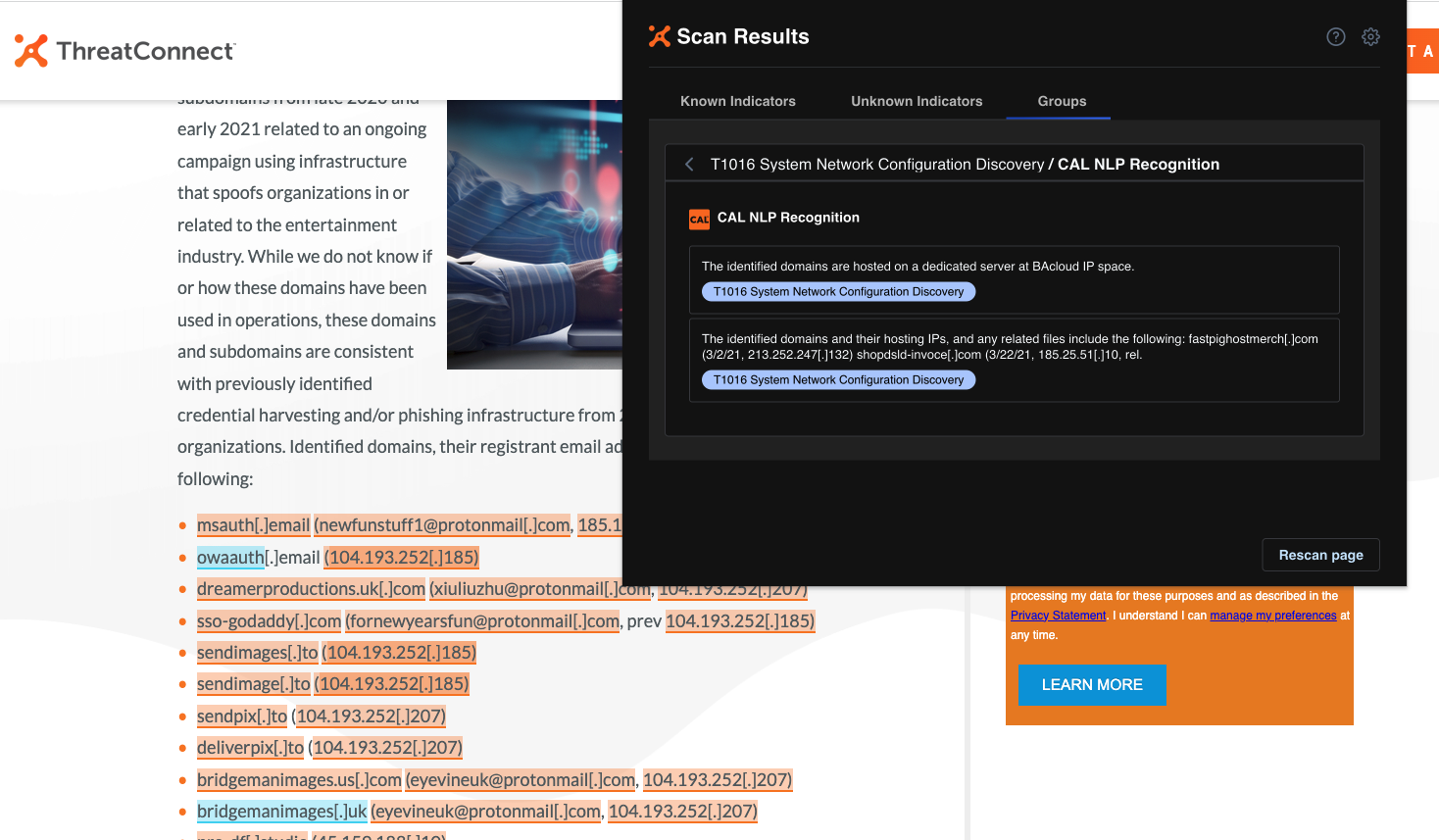This screenshot has height=840, width=1439.
Task: Click highlighted indicator owaauth
Action: [230, 558]
